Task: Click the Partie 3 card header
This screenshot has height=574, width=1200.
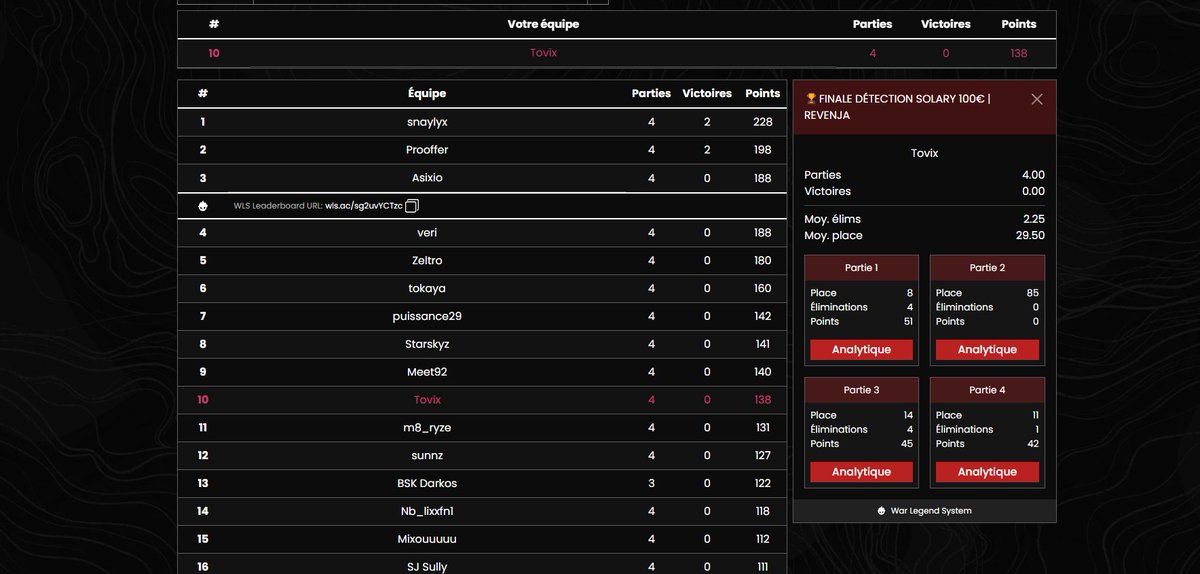Action: (x=861, y=390)
